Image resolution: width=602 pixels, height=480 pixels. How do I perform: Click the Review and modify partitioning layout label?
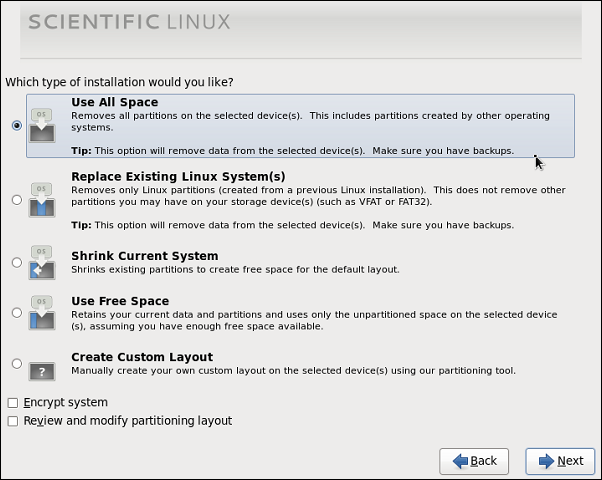point(127,421)
